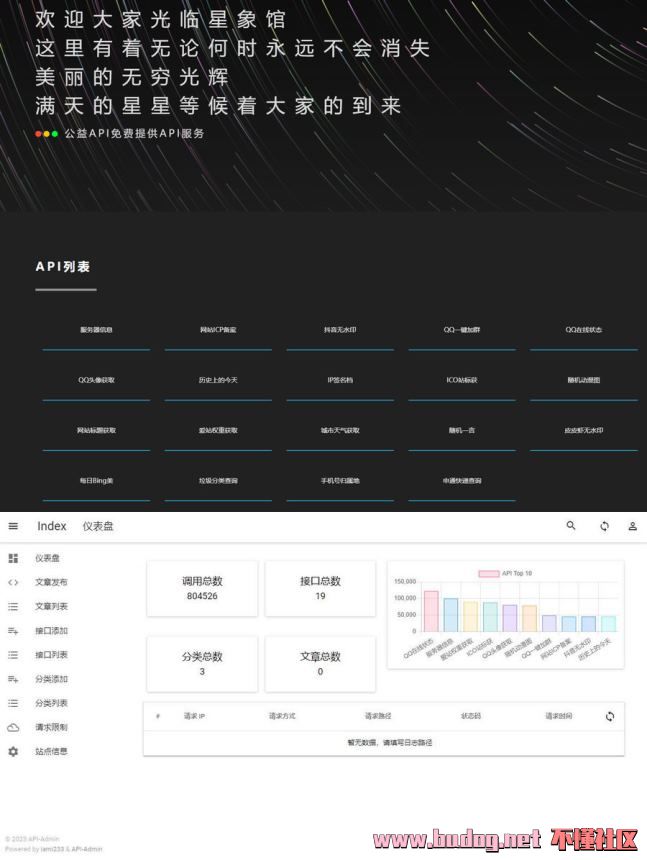Open 文章列表 in the sidebar
This screenshot has height=860, width=647.
(51, 606)
